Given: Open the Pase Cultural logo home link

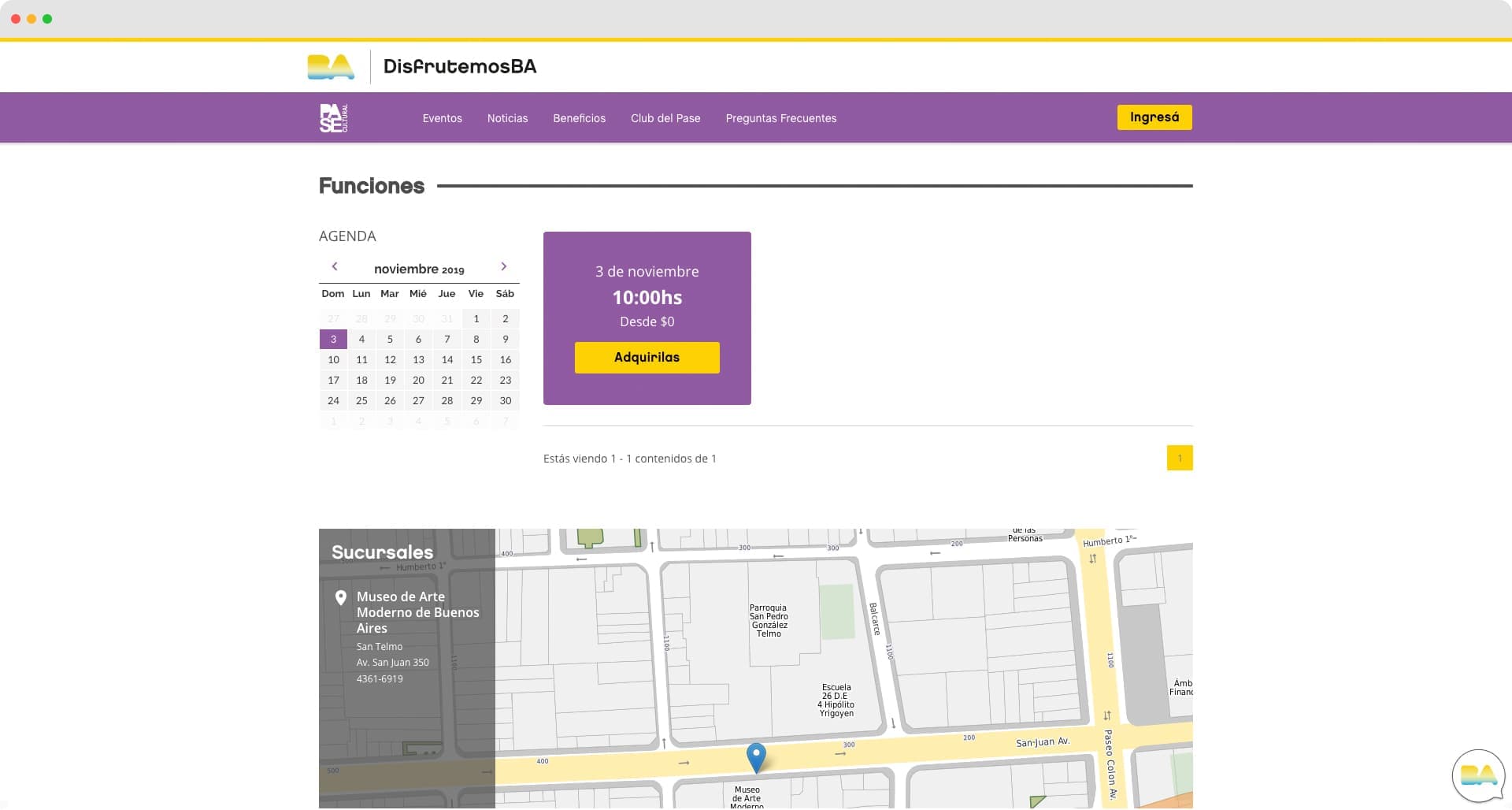Looking at the screenshot, I should [334, 118].
